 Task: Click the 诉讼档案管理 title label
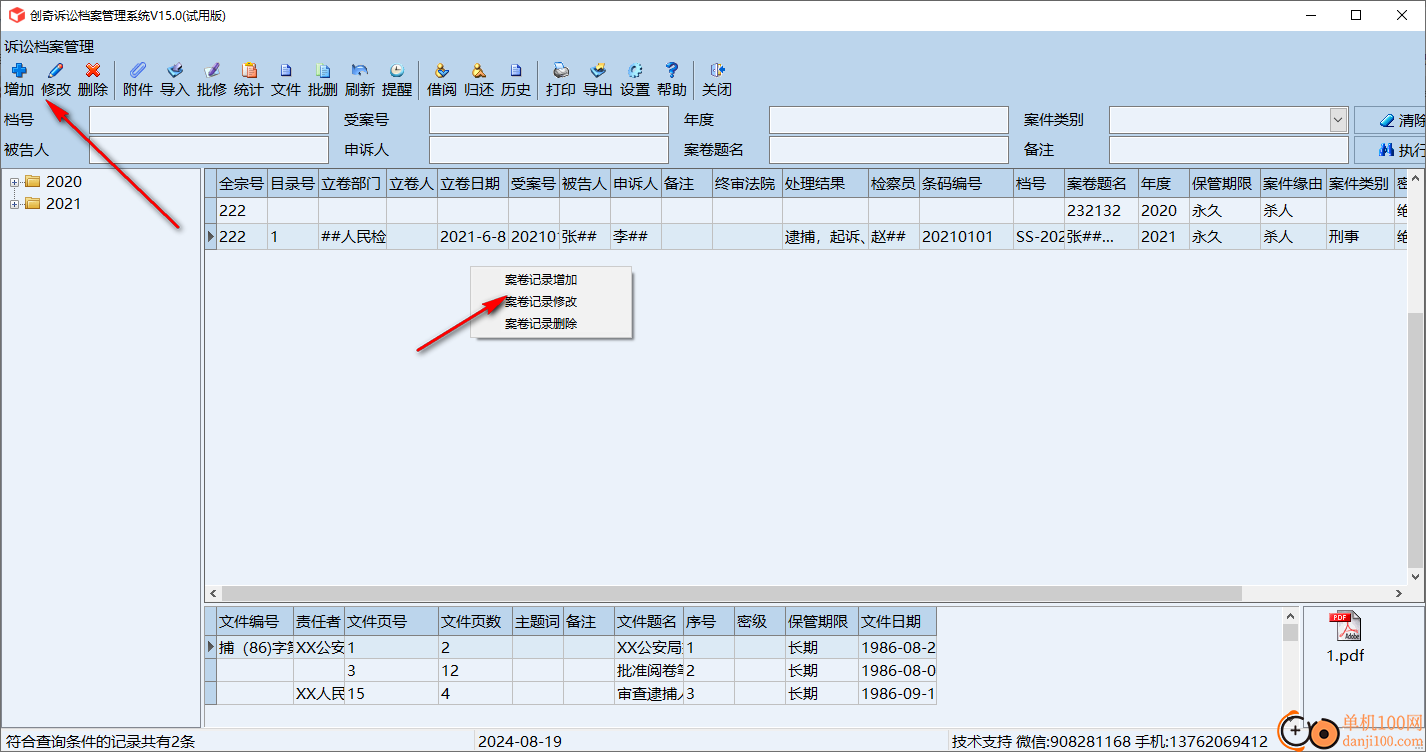(49, 46)
